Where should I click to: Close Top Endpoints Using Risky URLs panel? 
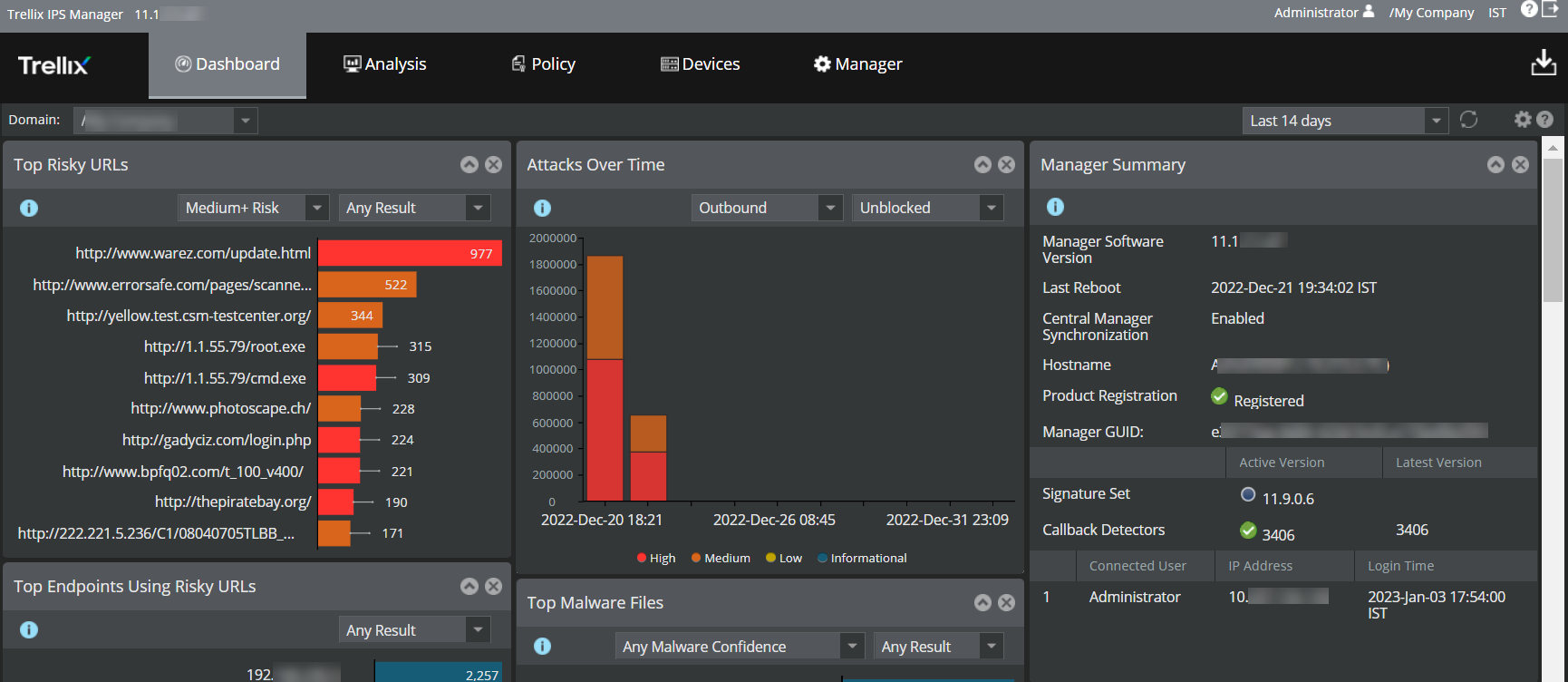(x=494, y=586)
